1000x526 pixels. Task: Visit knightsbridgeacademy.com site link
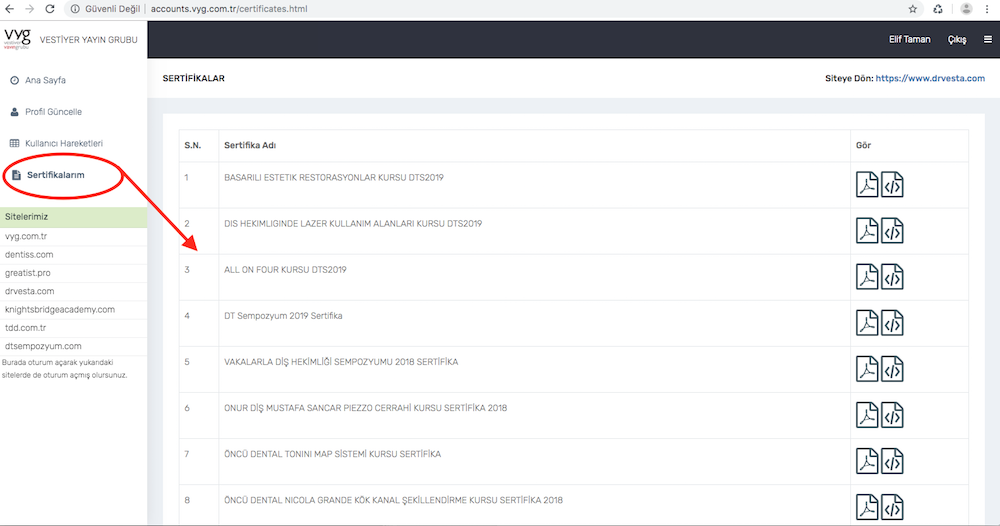coord(60,310)
